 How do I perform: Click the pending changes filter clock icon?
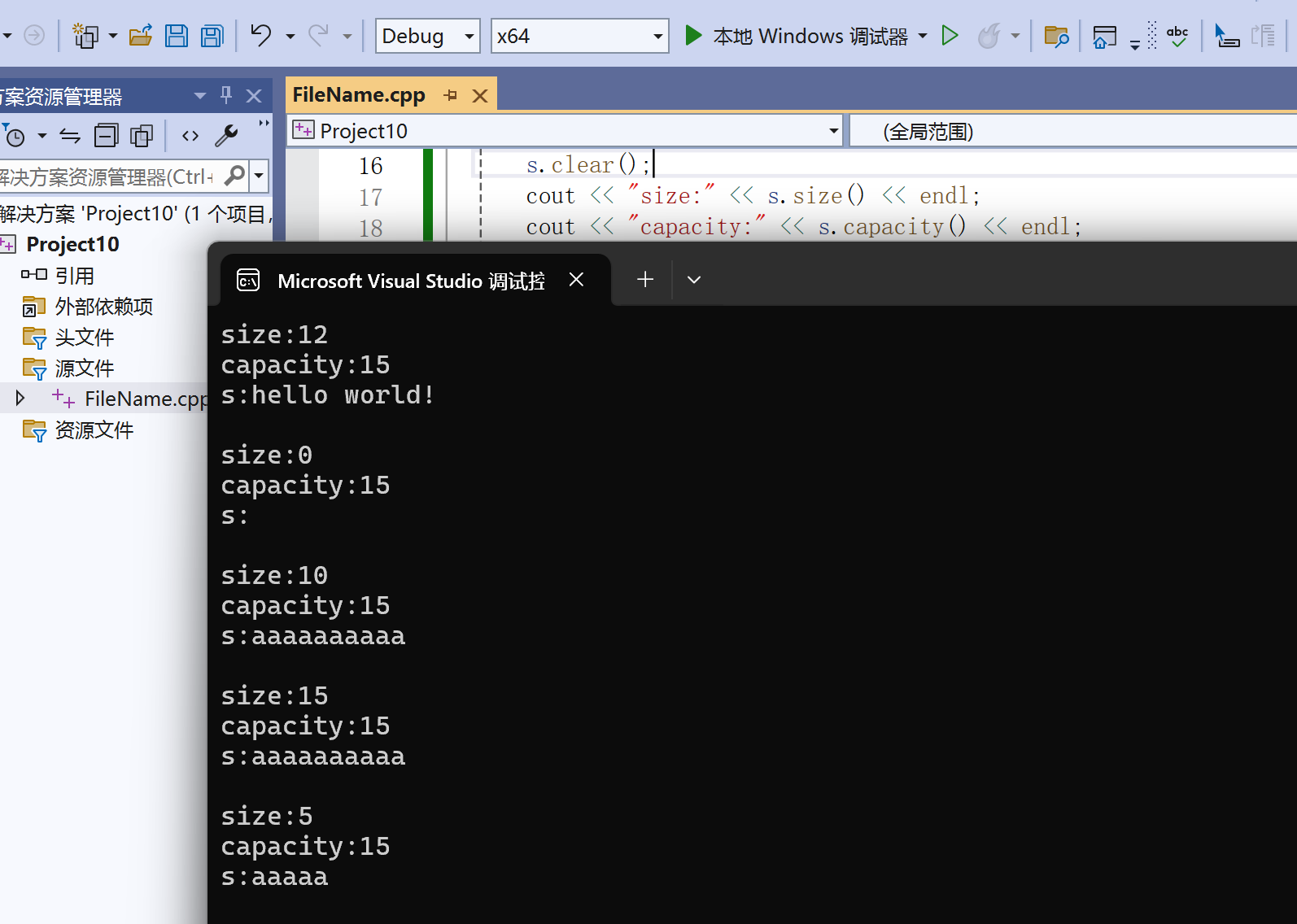[x=14, y=136]
